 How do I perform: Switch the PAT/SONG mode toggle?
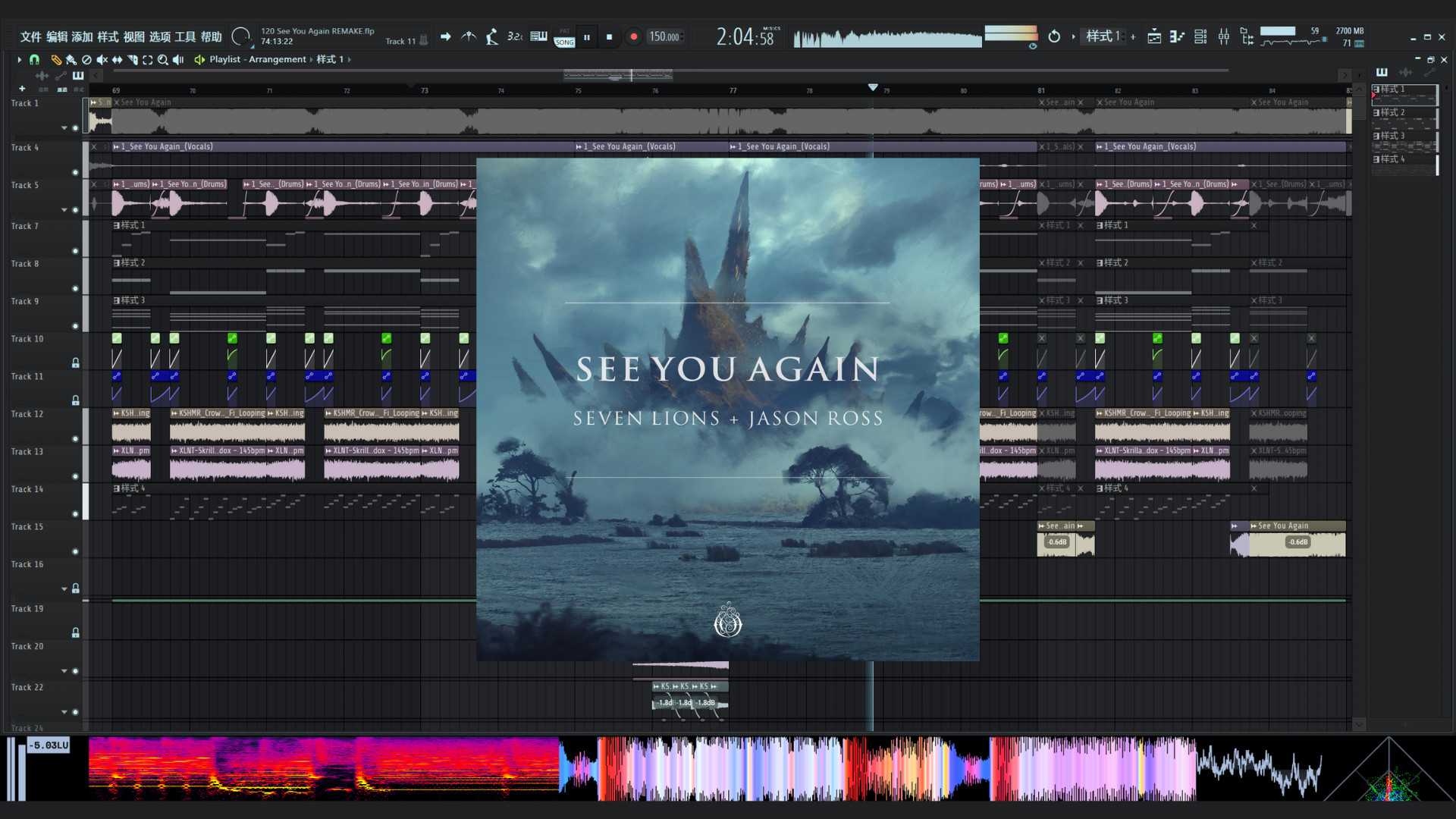pos(564,38)
